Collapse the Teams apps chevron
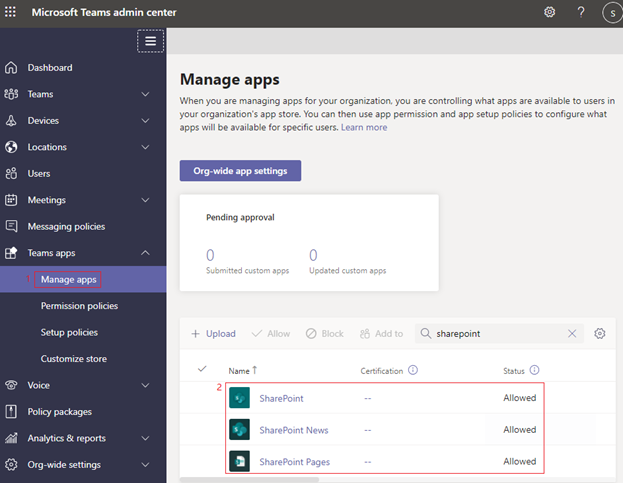This screenshot has width=623, height=483. click(145, 253)
